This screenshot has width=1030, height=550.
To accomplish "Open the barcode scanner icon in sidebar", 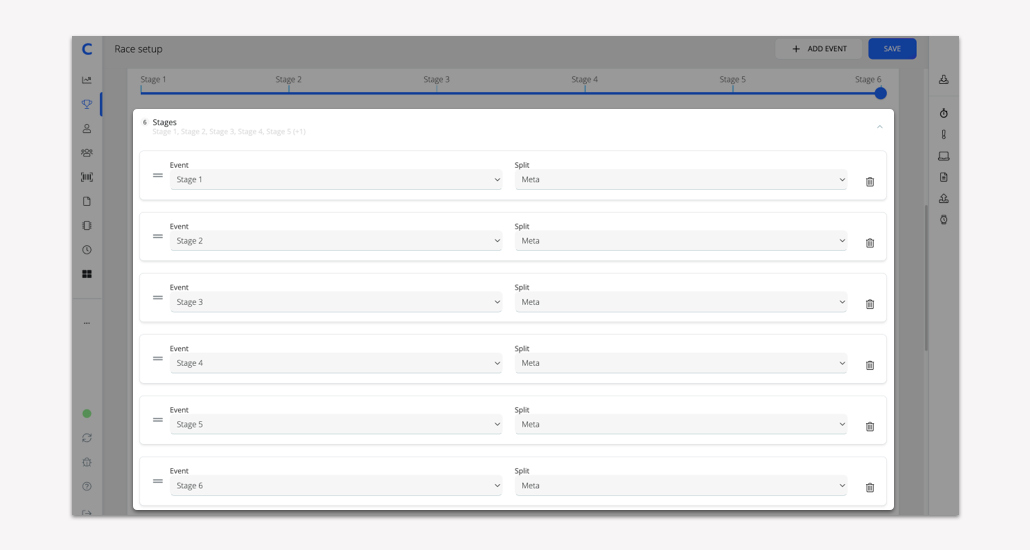I will point(87,177).
